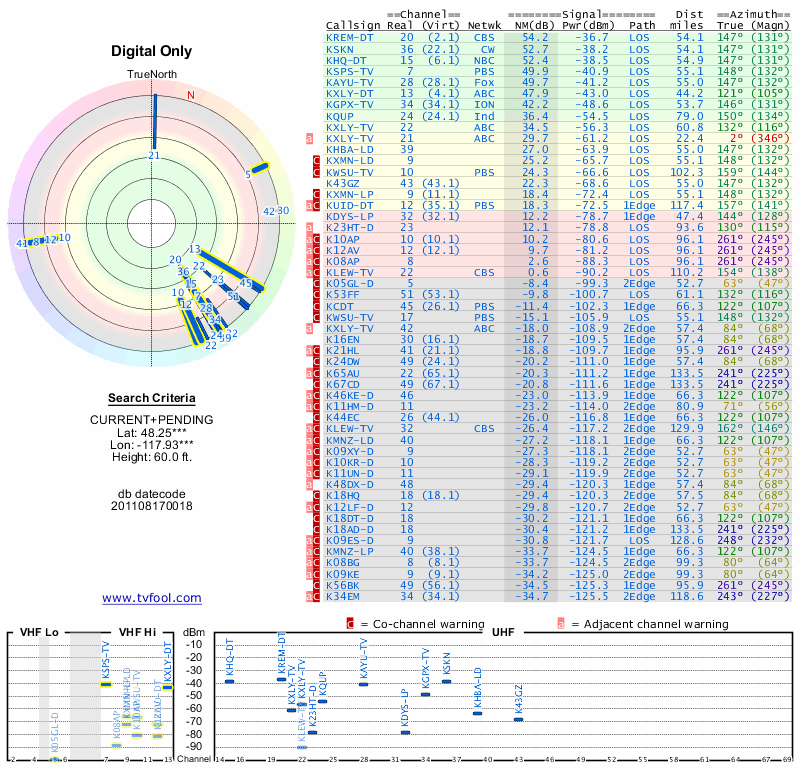Viewport: 800px width, 768px height.
Task: Click the pink adjacent channel warning legend icon
Action: pos(561,624)
